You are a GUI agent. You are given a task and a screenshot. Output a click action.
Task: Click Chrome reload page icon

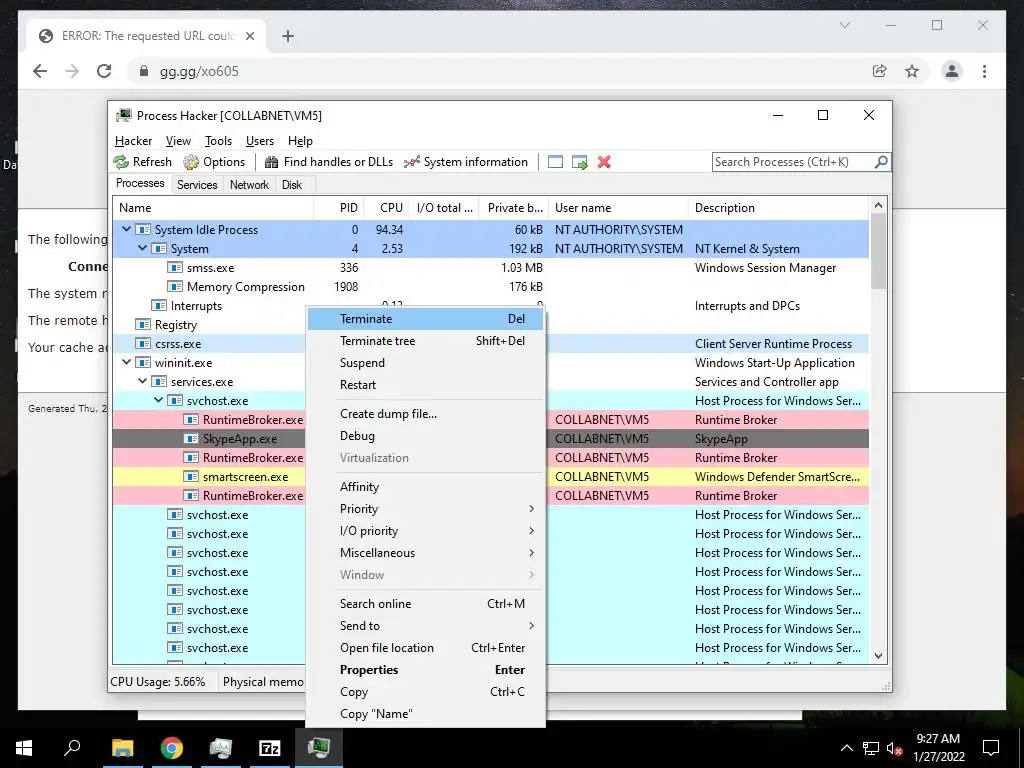(104, 71)
